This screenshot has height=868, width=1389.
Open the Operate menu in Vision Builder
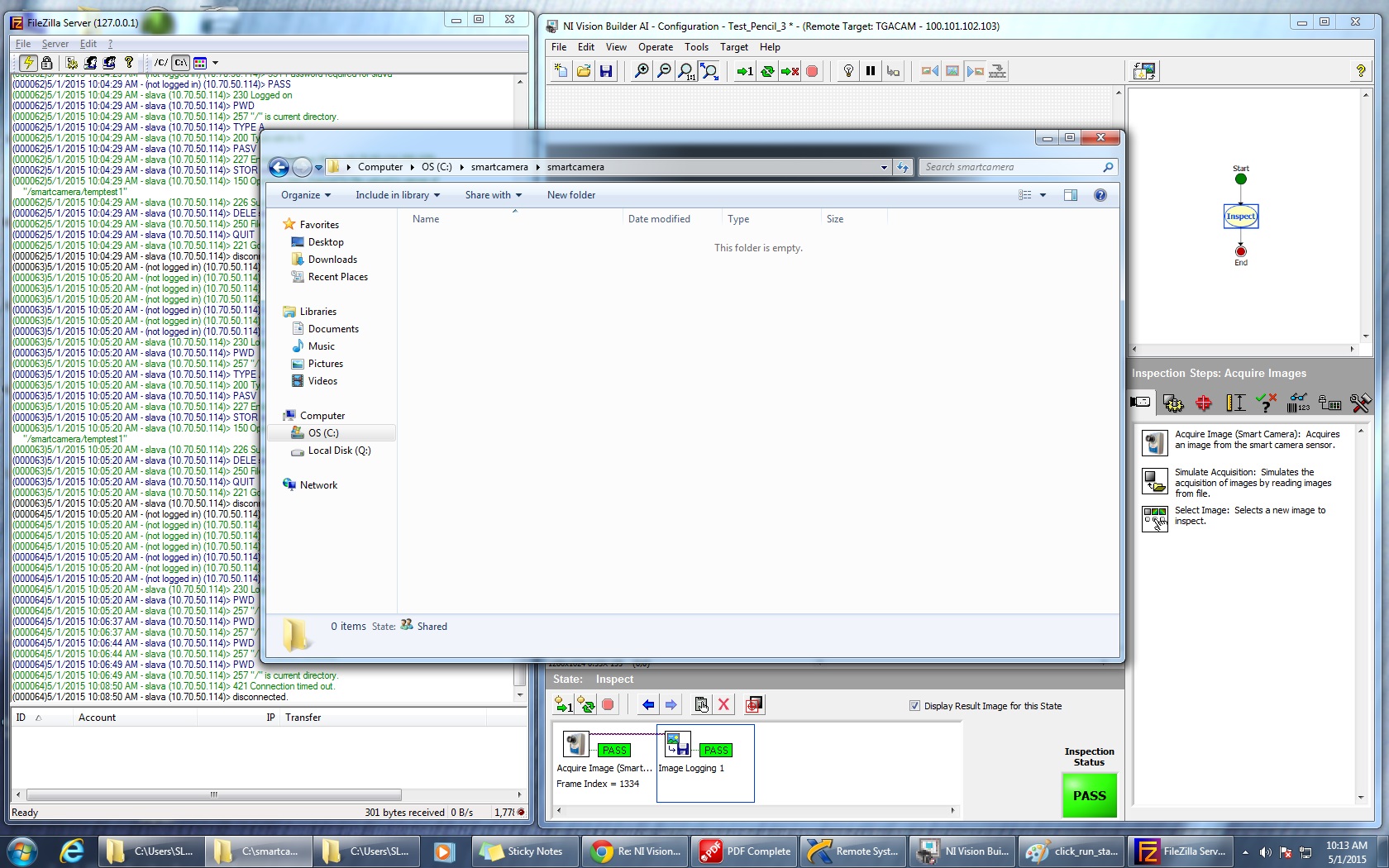tap(656, 47)
